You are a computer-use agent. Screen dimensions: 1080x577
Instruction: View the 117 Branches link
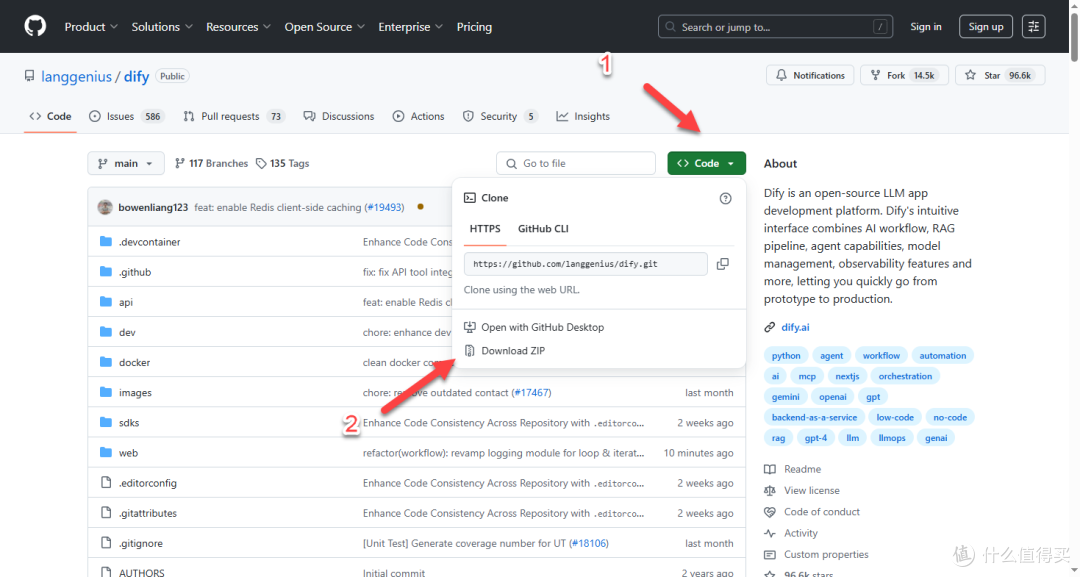tap(211, 163)
